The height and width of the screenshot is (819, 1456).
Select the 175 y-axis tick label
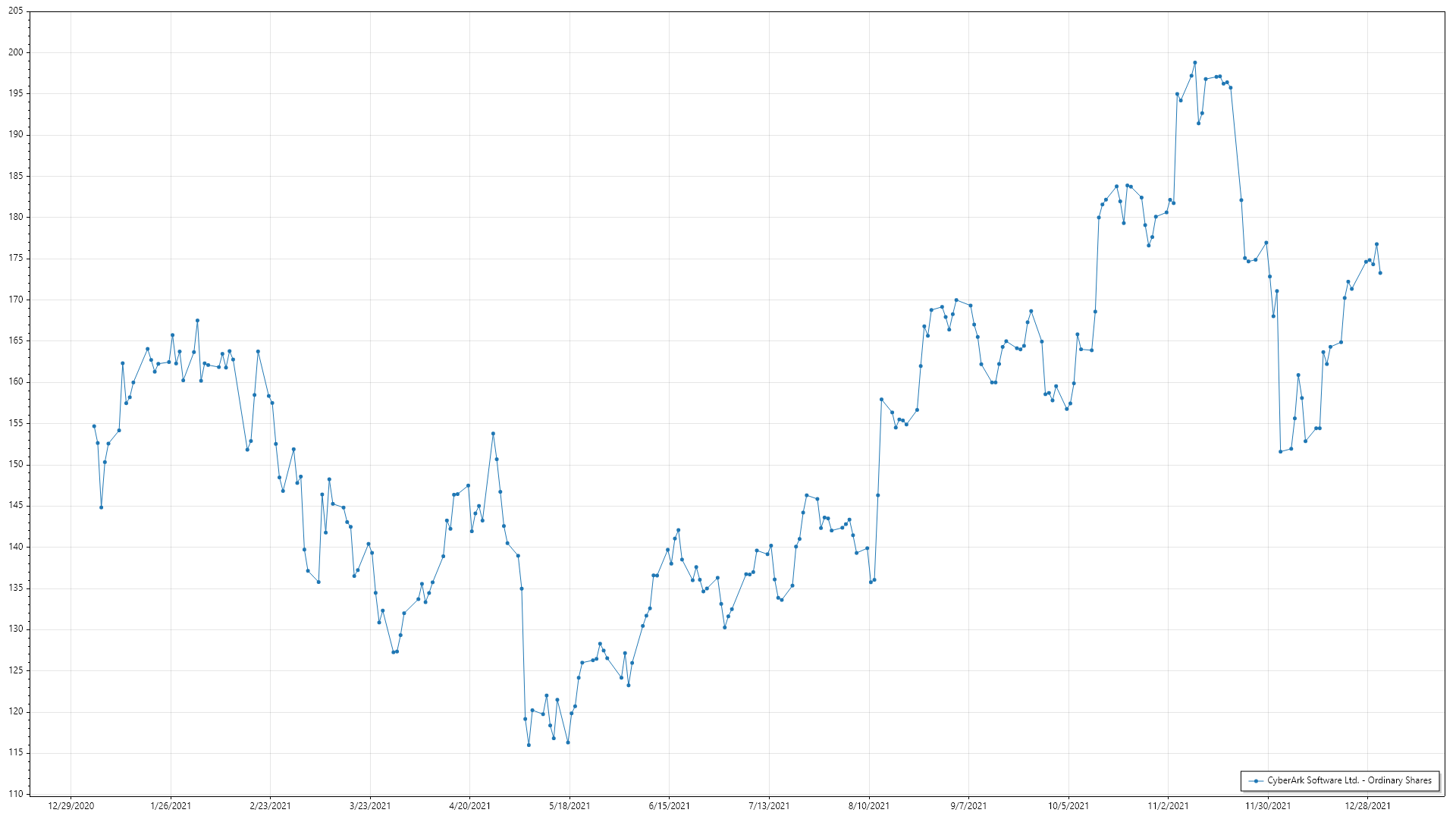coord(15,259)
